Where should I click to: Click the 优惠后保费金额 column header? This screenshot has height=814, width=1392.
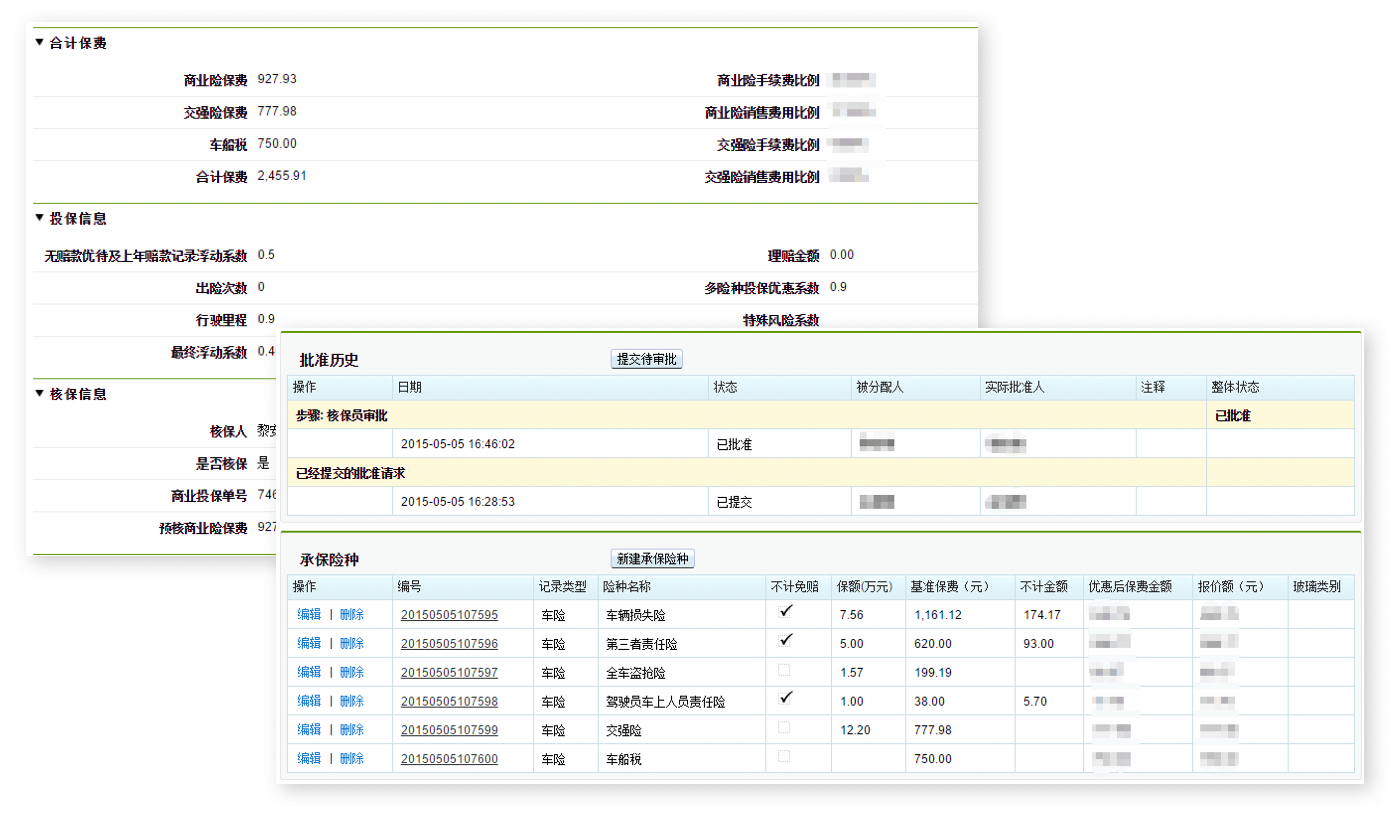[1138, 587]
